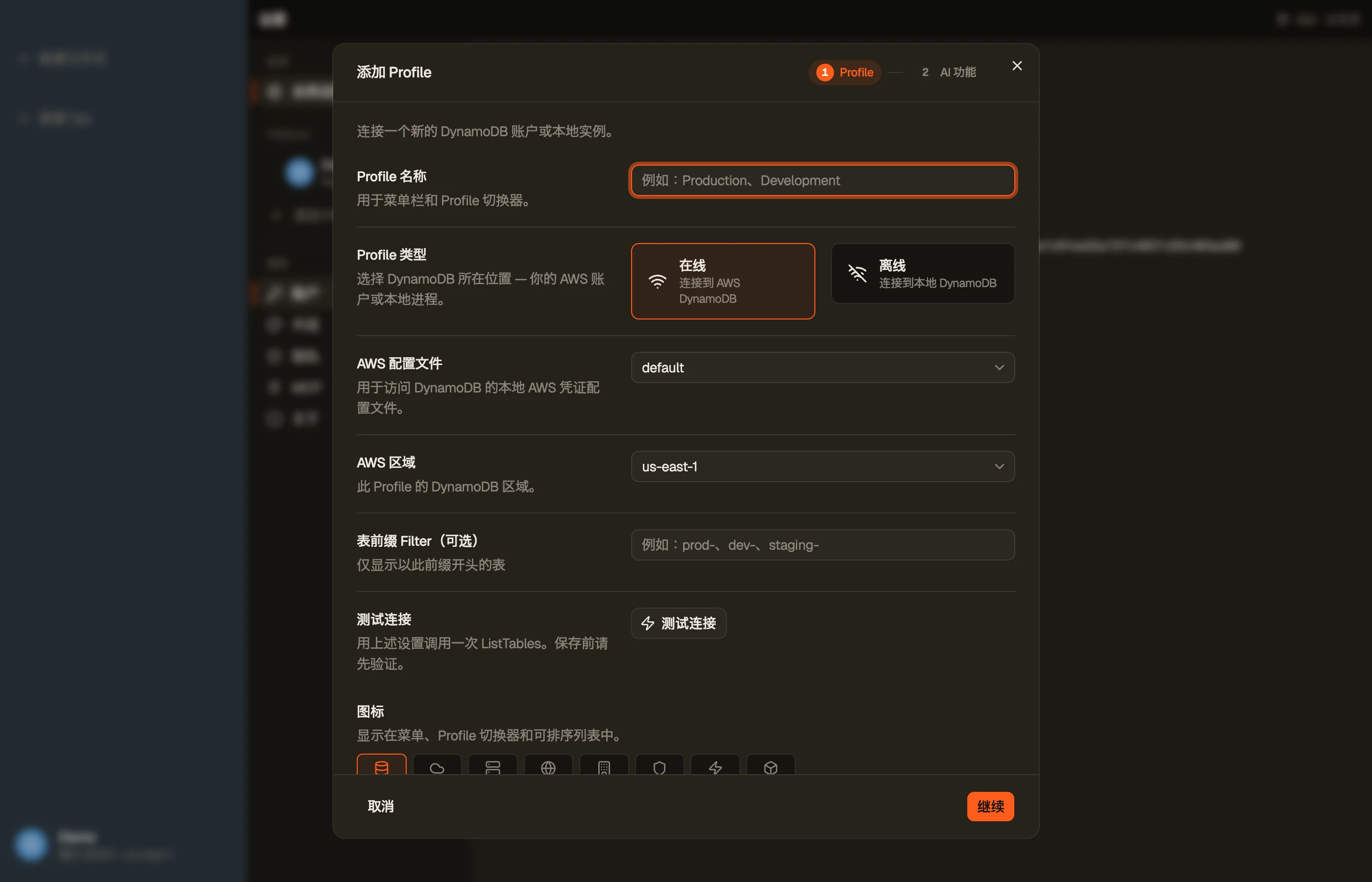Choose the 在线 online profile type

coord(723,281)
